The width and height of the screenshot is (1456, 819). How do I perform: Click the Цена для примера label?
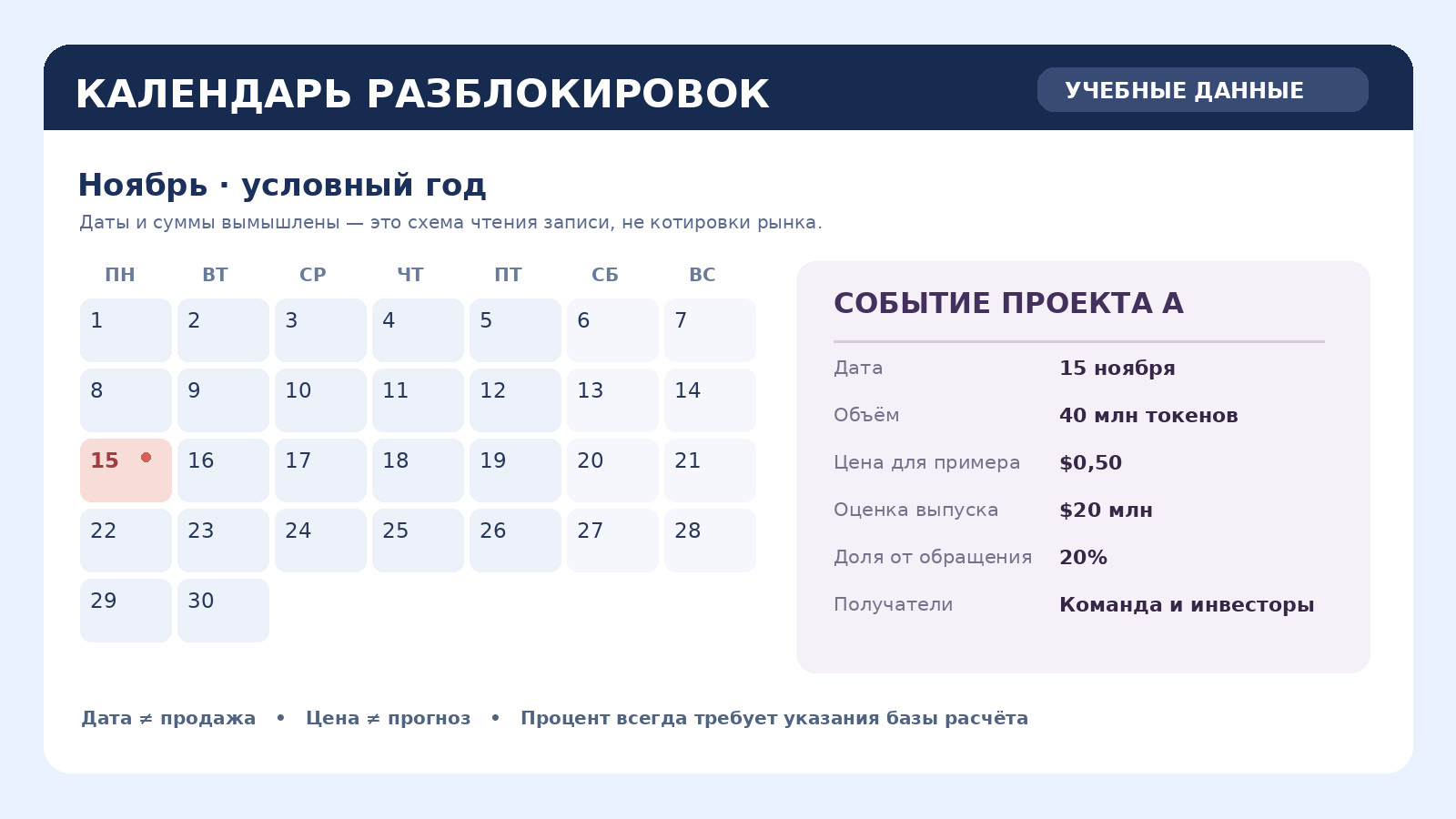pos(926,462)
